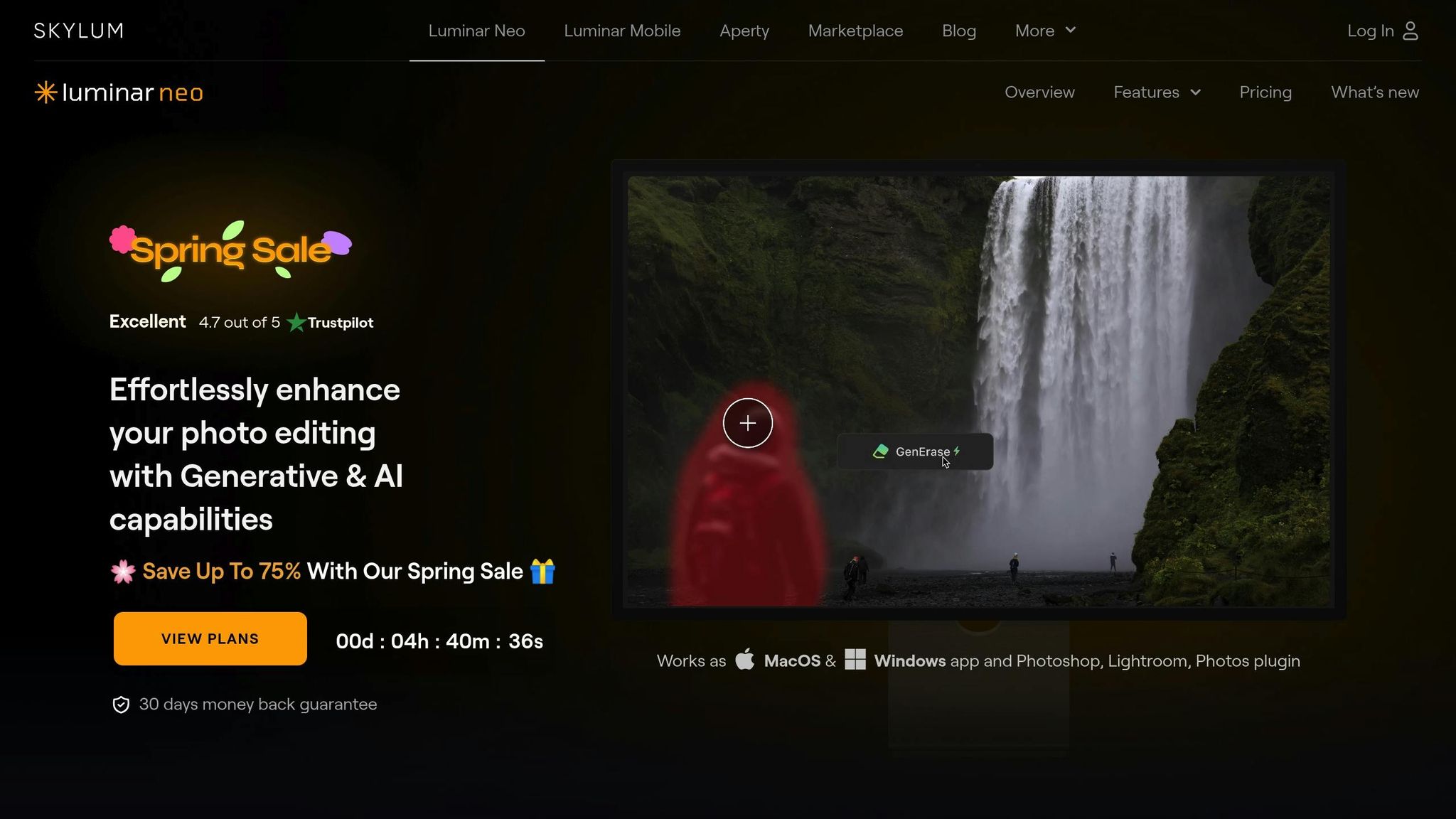
Task: Click the Windows logo icon
Action: (x=855, y=660)
